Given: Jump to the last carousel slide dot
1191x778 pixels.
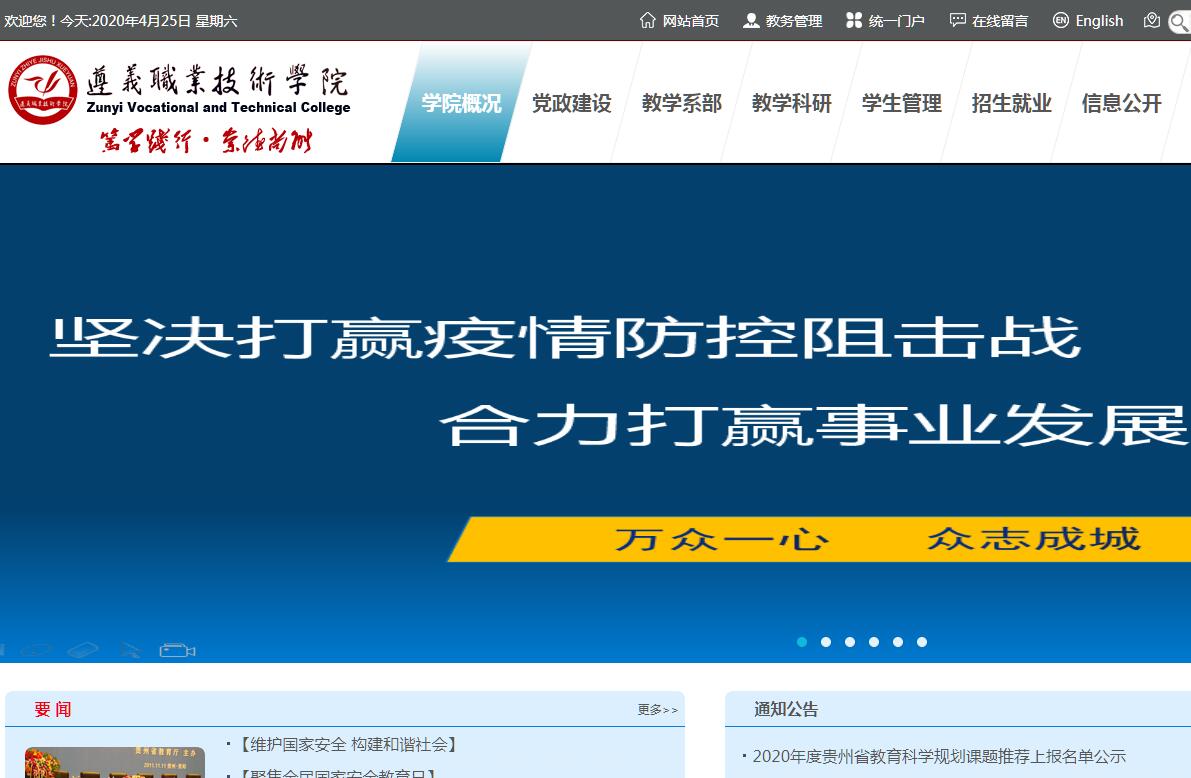Looking at the screenshot, I should [922, 642].
